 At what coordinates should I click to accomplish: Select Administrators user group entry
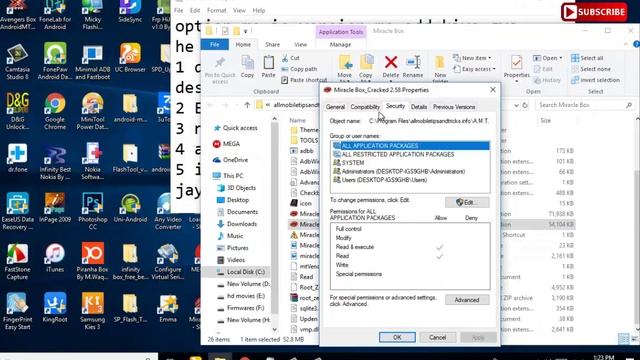[399, 171]
